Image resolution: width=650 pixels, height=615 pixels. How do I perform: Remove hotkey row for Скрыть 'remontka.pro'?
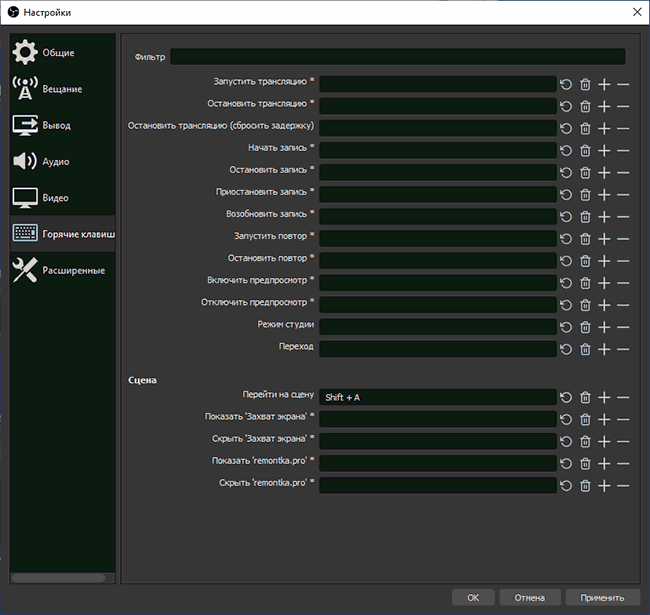click(623, 486)
